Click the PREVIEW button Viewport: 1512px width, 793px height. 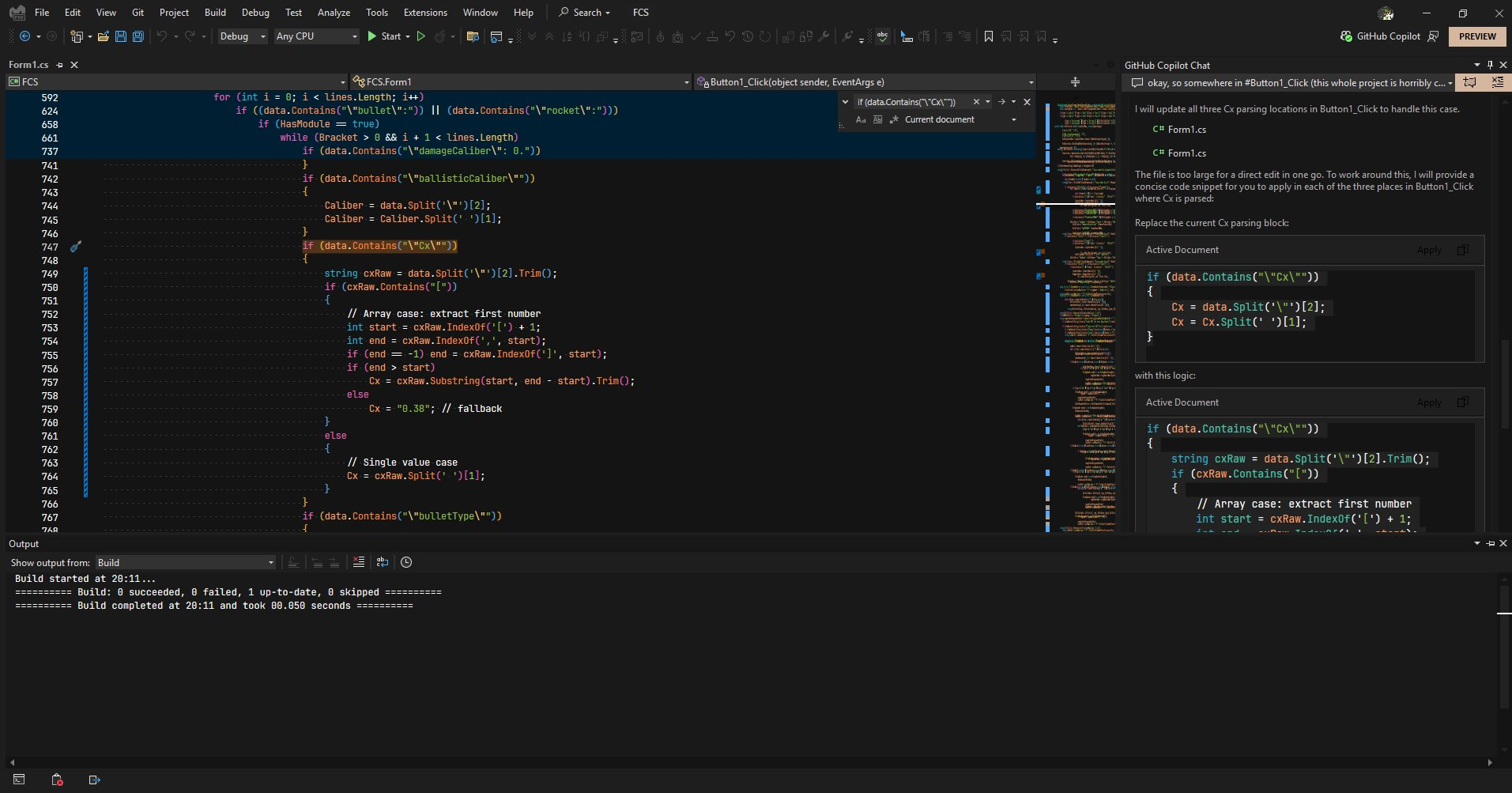click(x=1477, y=36)
